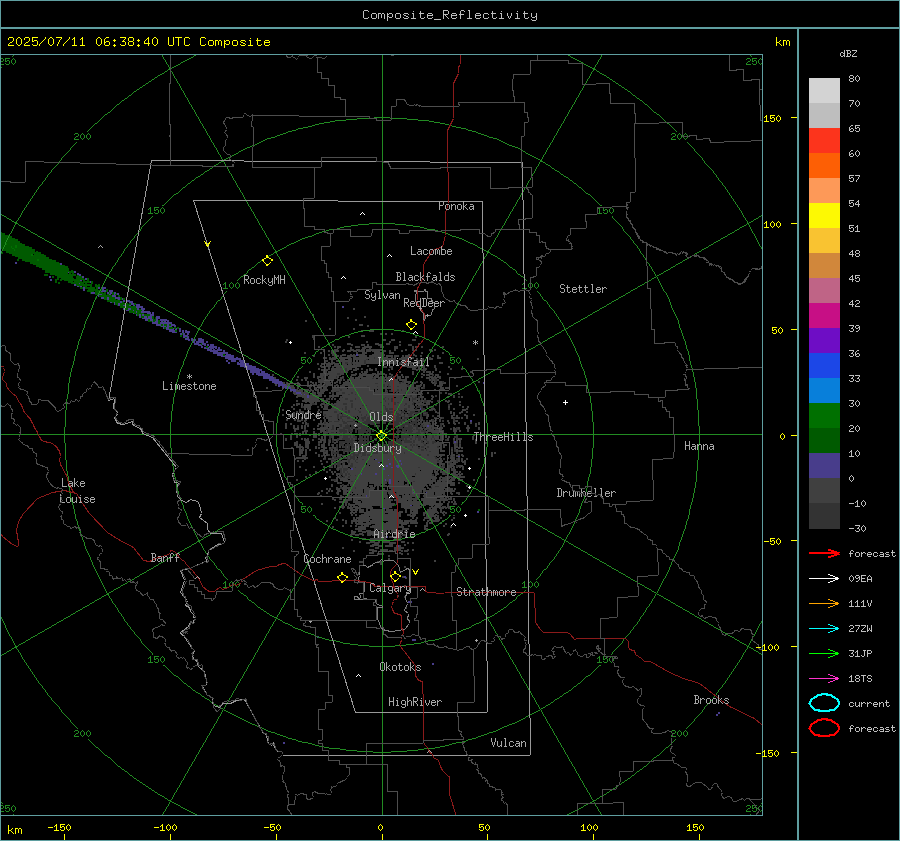Click the ThreeHills city label

pos(503,437)
